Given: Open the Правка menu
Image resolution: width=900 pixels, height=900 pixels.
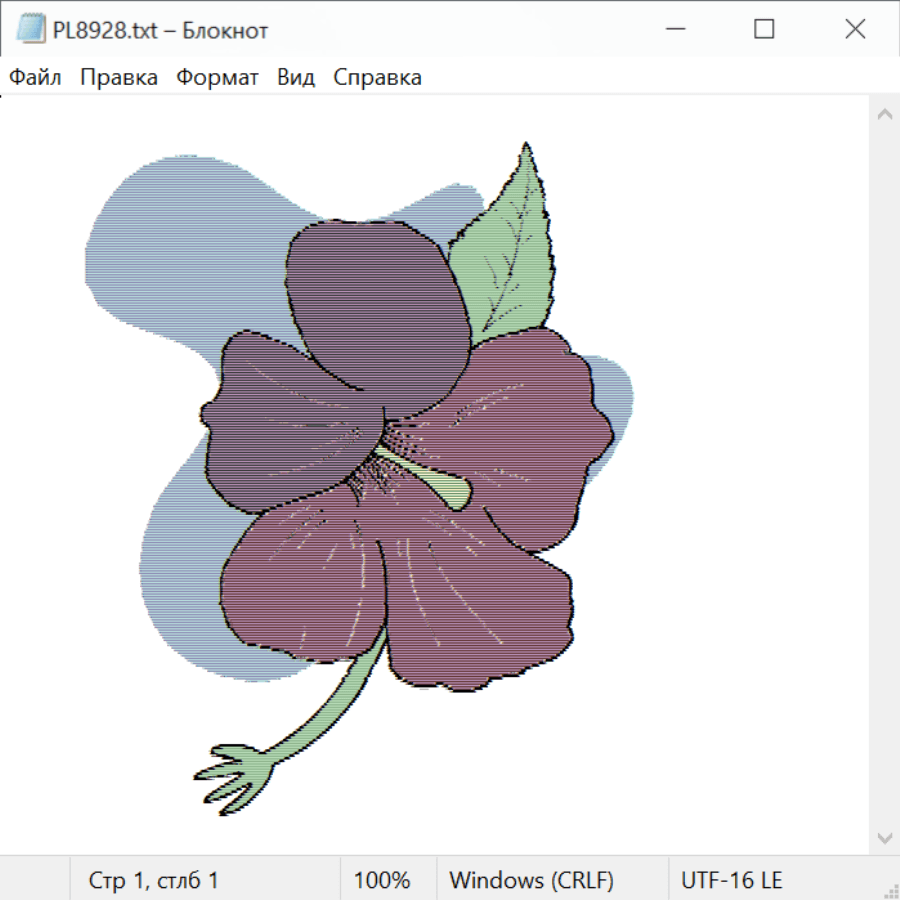Looking at the screenshot, I should pyautogui.click(x=119, y=78).
